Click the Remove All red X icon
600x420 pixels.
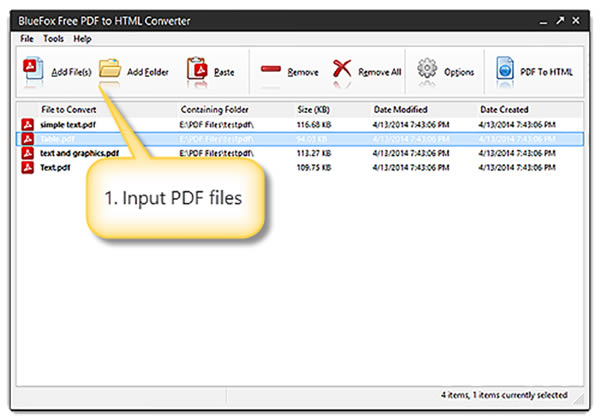342,71
